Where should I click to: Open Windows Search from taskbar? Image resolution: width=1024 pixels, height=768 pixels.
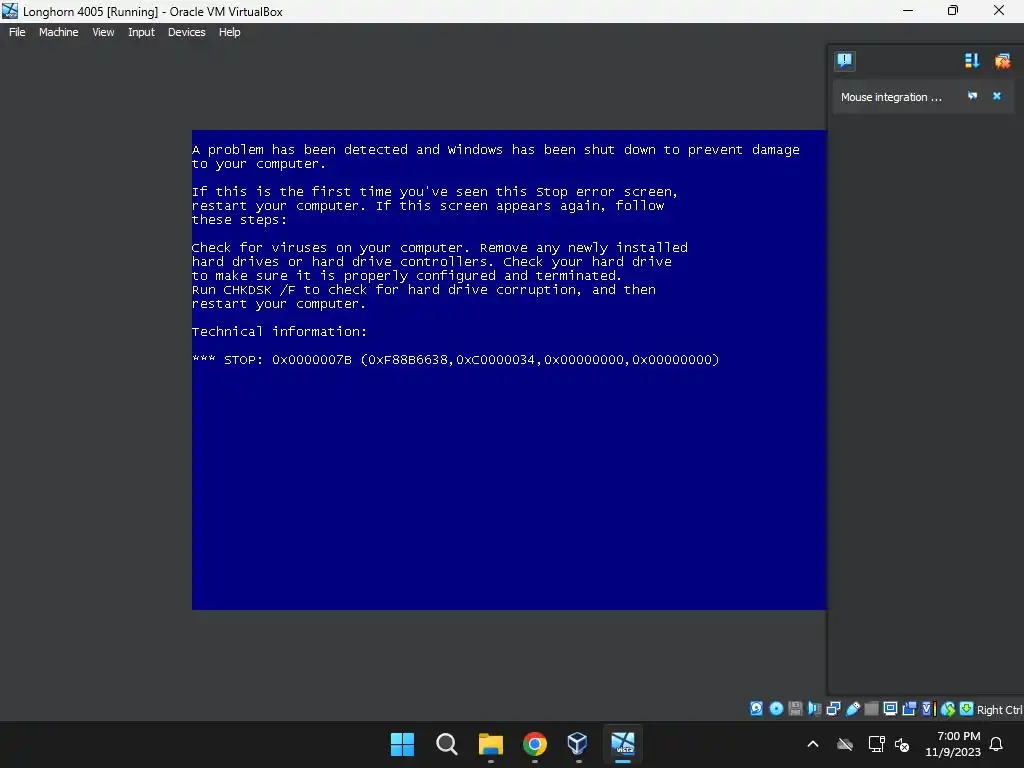[x=447, y=744]
